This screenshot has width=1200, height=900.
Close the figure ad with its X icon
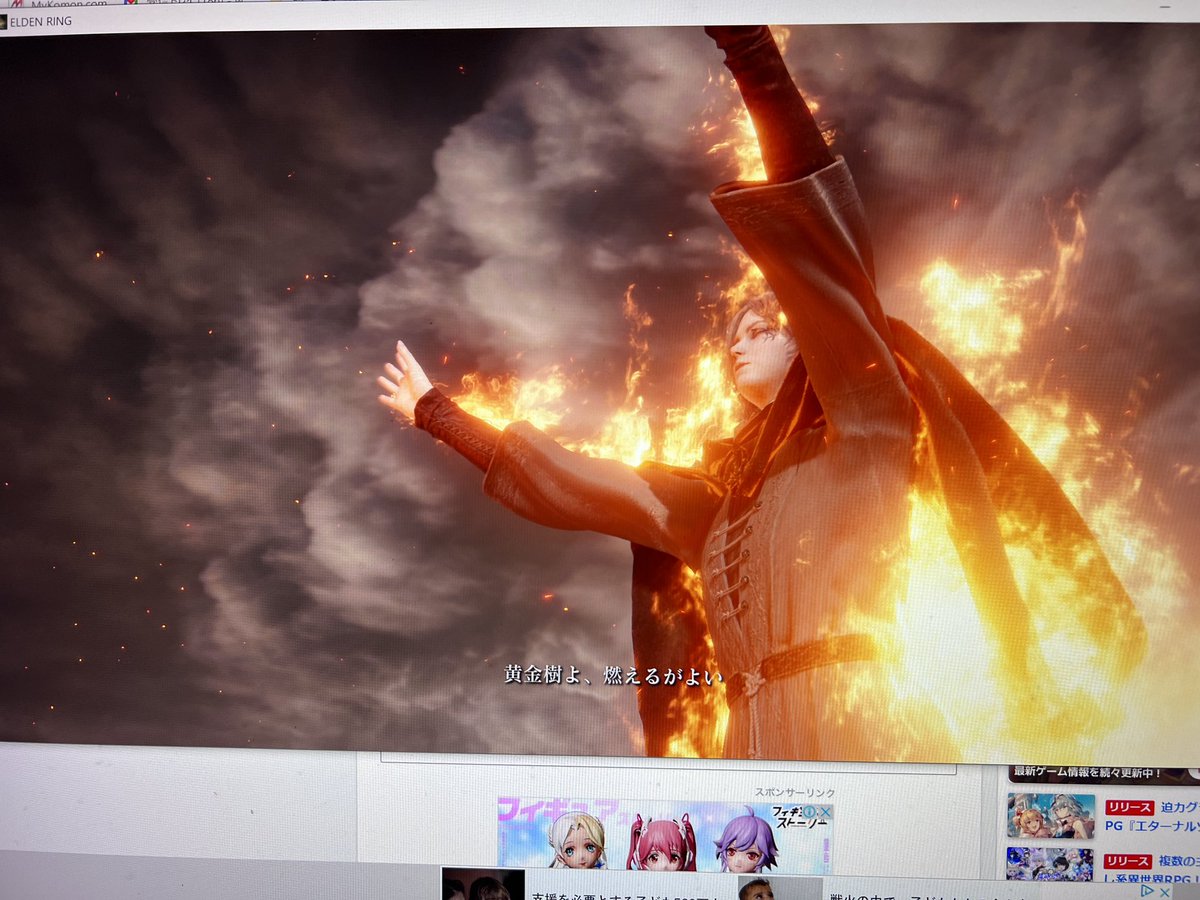click(x=825, y=811)
